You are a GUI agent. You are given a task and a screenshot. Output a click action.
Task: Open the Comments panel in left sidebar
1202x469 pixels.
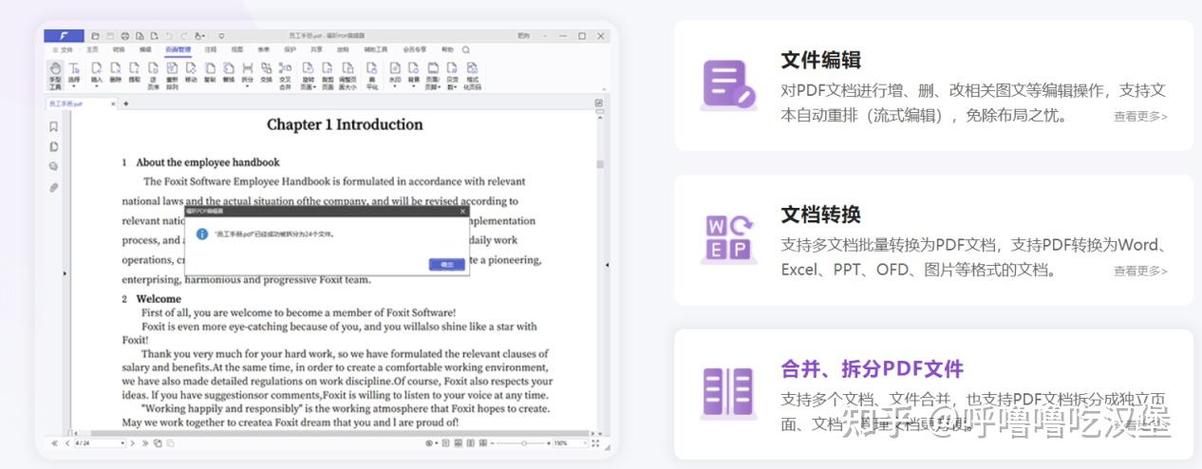tap(53, 167)
